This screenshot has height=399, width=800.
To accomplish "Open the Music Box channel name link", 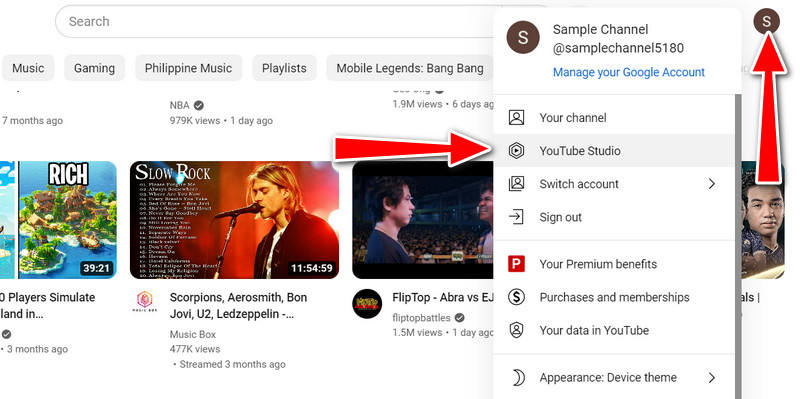I will coord(193,334).
